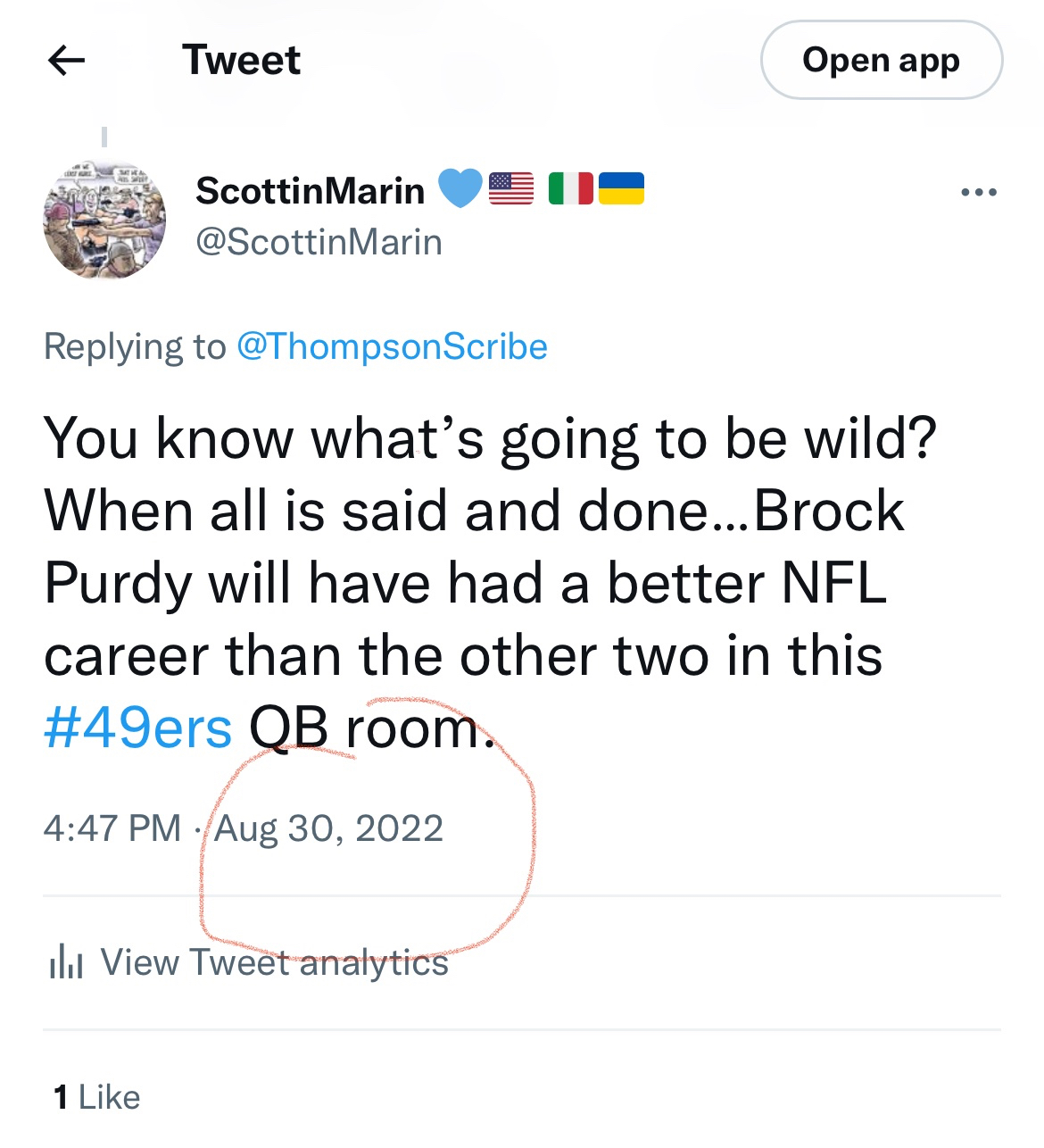Click the Ukrainian flag emoji
Screen dimensions: 1044x1148
(621, 189)
